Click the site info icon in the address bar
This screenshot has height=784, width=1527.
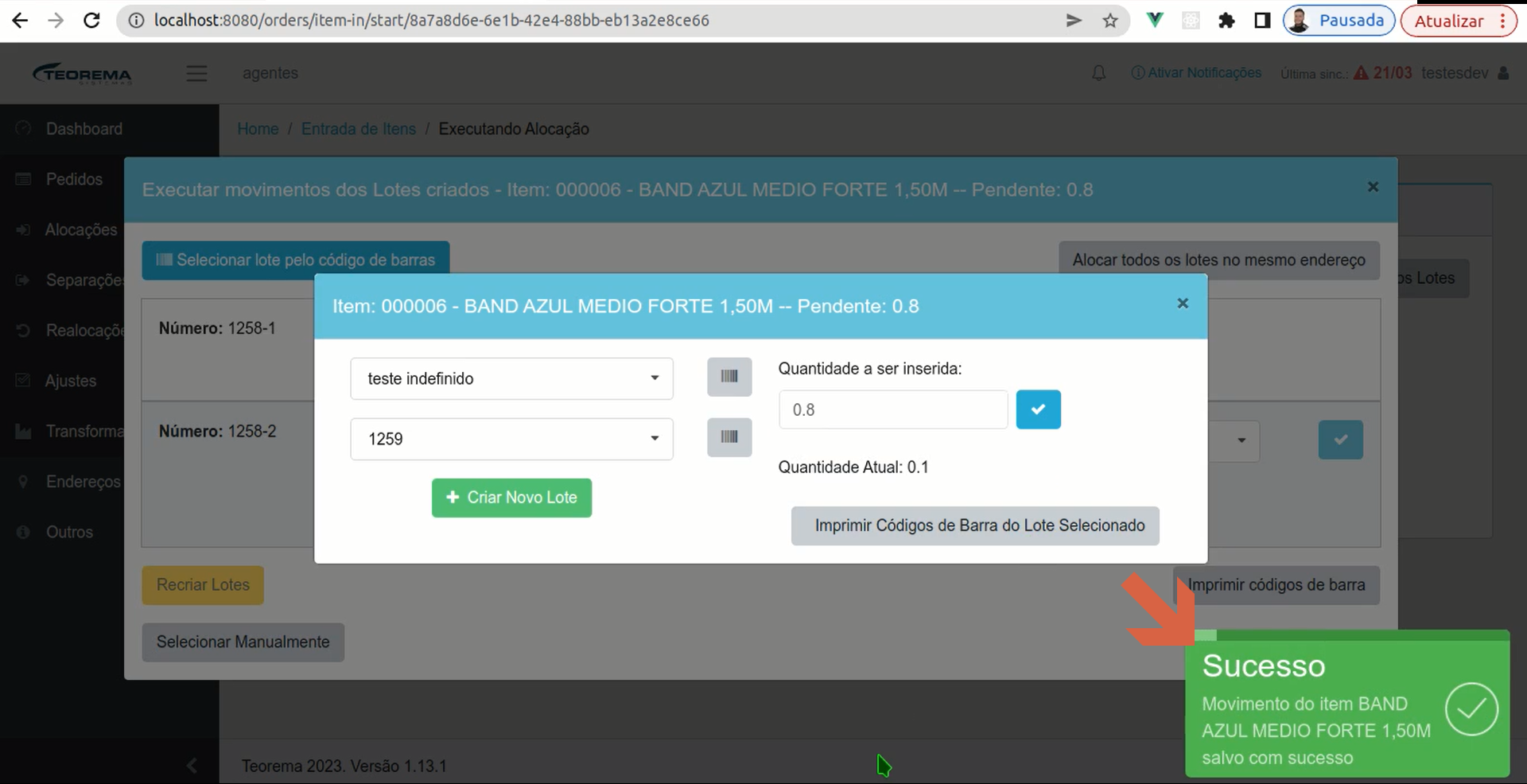click(x=136, y=21)
